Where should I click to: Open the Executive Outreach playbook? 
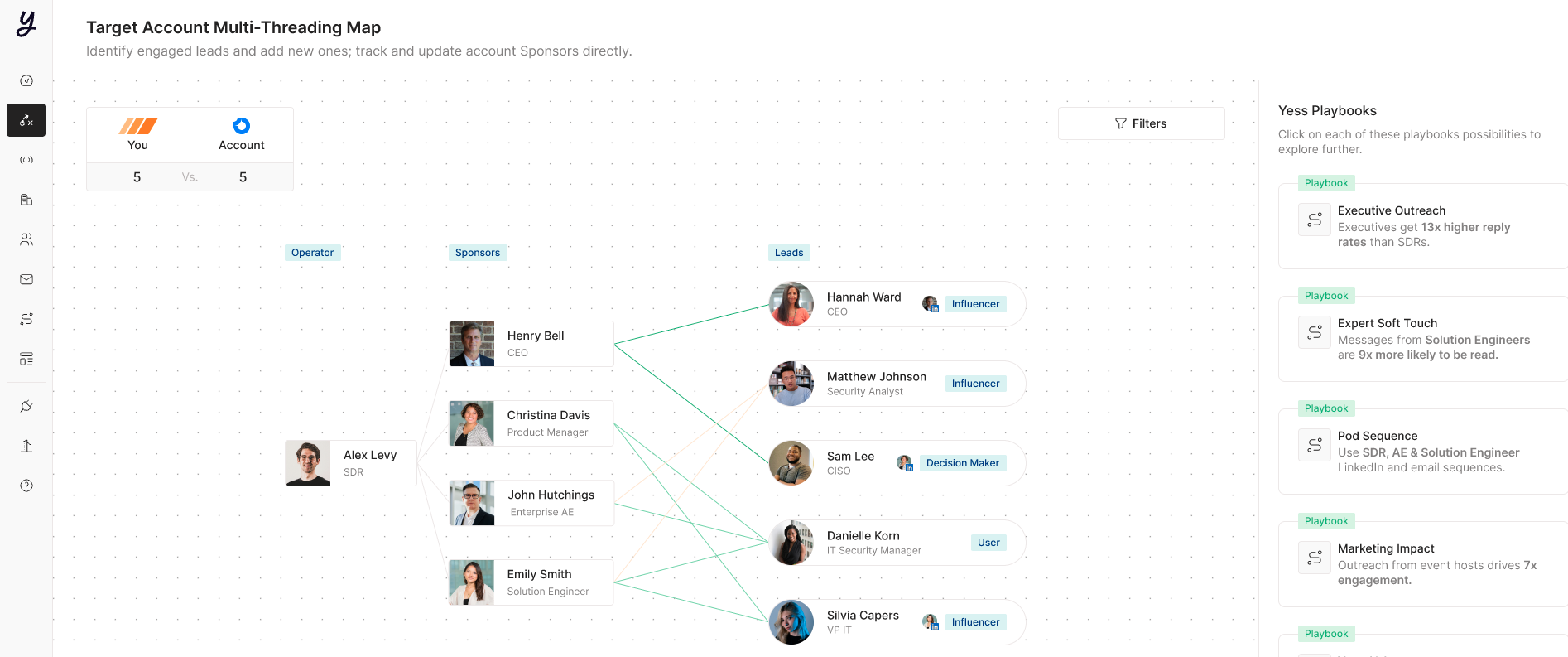[1422, 226]
